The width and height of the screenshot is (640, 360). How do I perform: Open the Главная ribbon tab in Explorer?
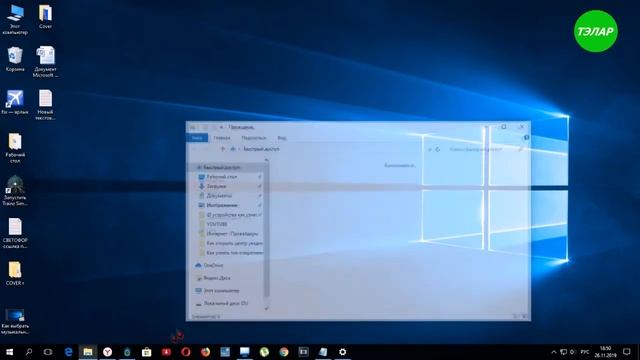click(222, 138)
